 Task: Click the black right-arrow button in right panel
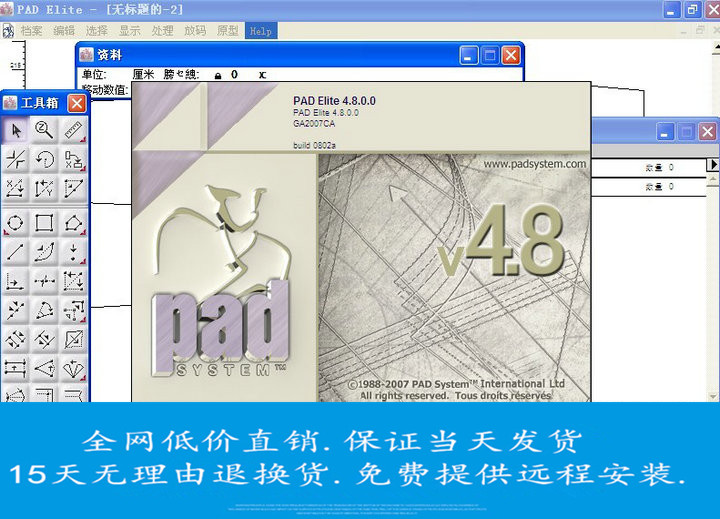[713, 165]
